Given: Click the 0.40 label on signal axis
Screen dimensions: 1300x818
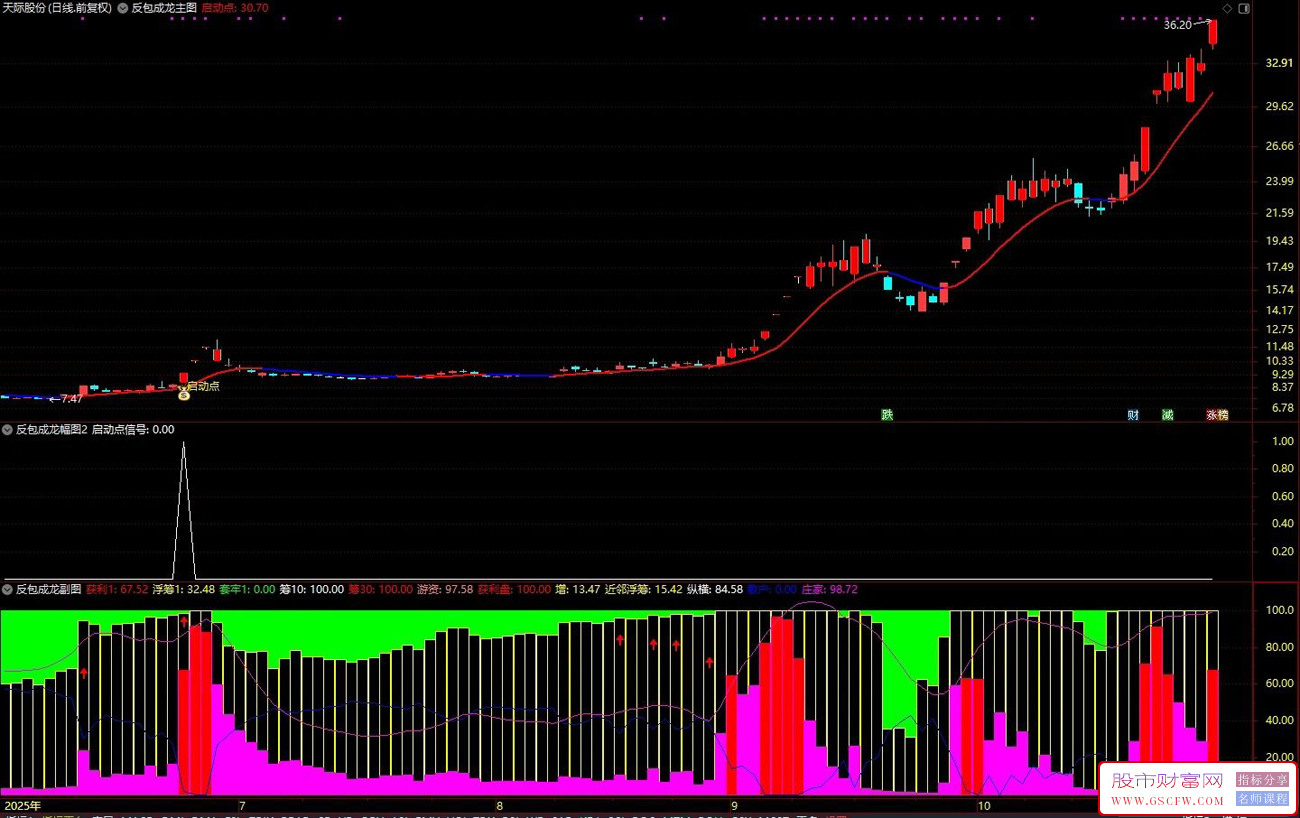Looking at the screenshot, I should [1283, 524].
